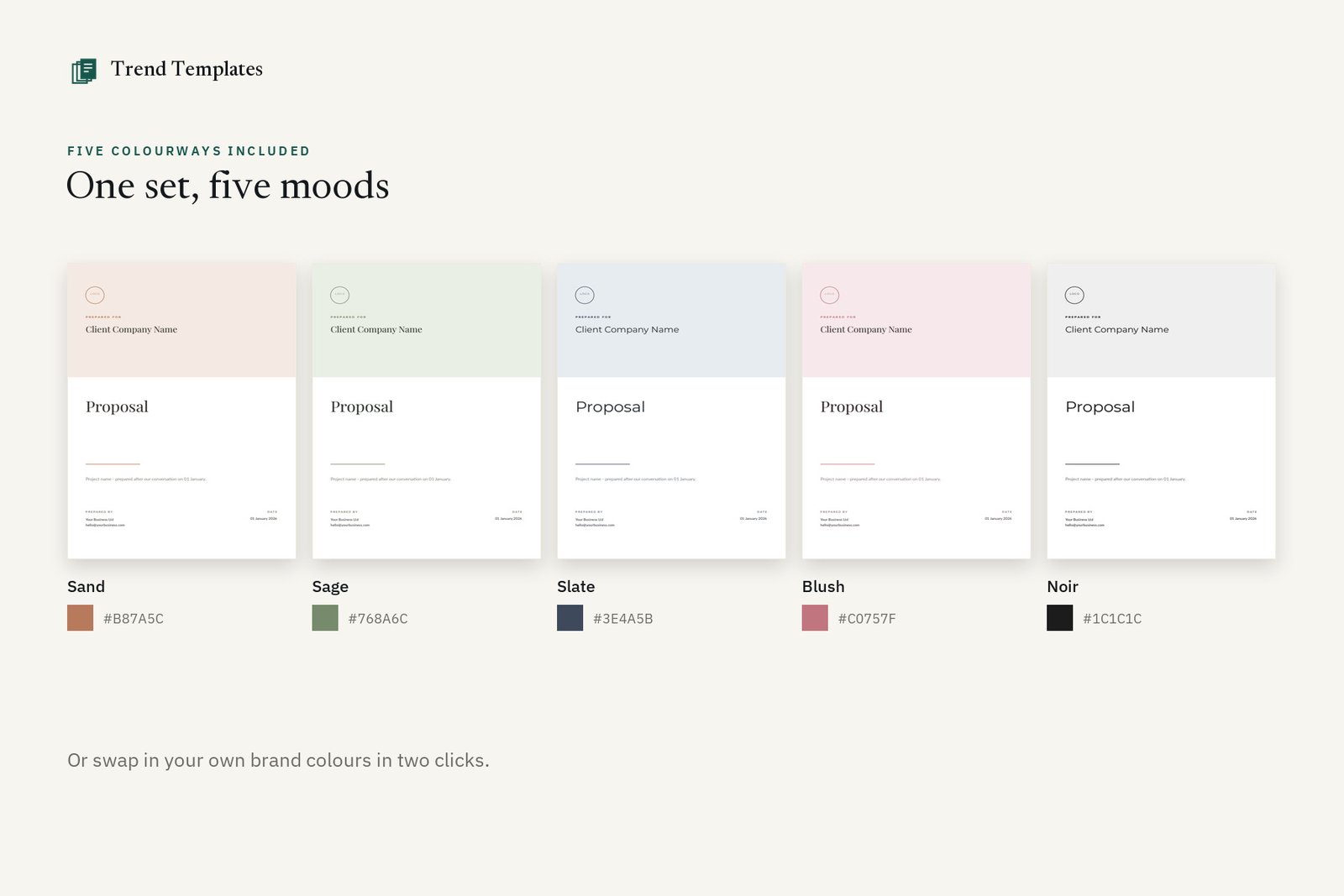The width and height of the screenshot is (1344, 896).
Task: Click the Trend Templates brand name
Action: tap(186, 69)
